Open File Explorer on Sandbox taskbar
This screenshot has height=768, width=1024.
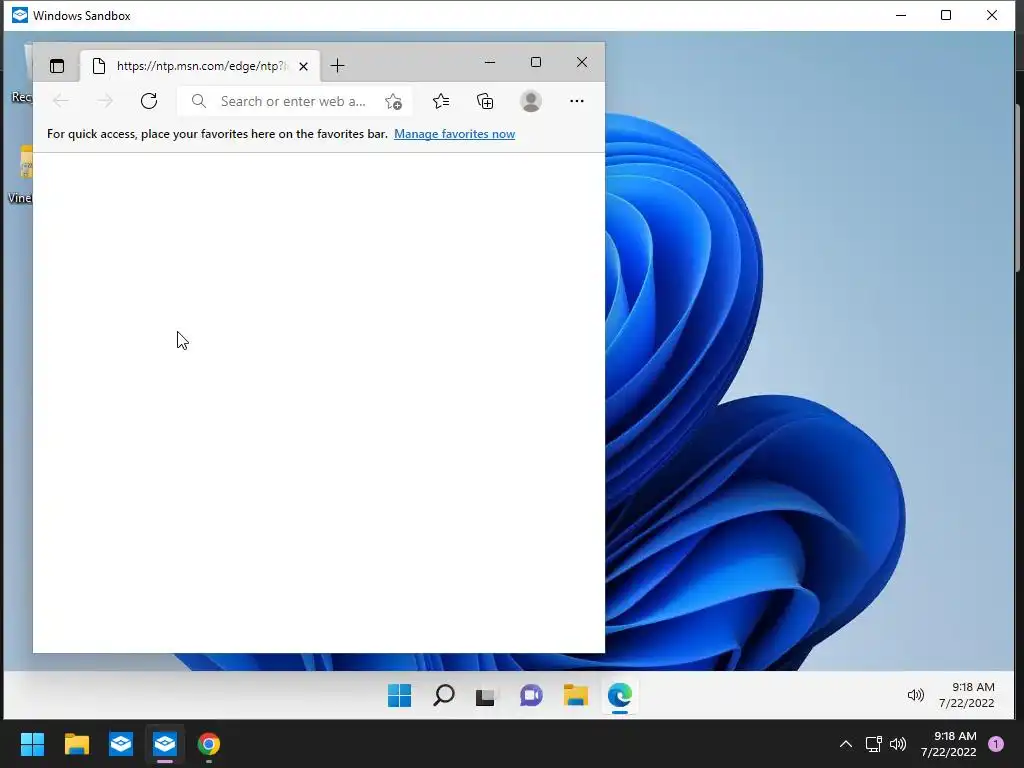pyautogui.click(x=575, y=696)
